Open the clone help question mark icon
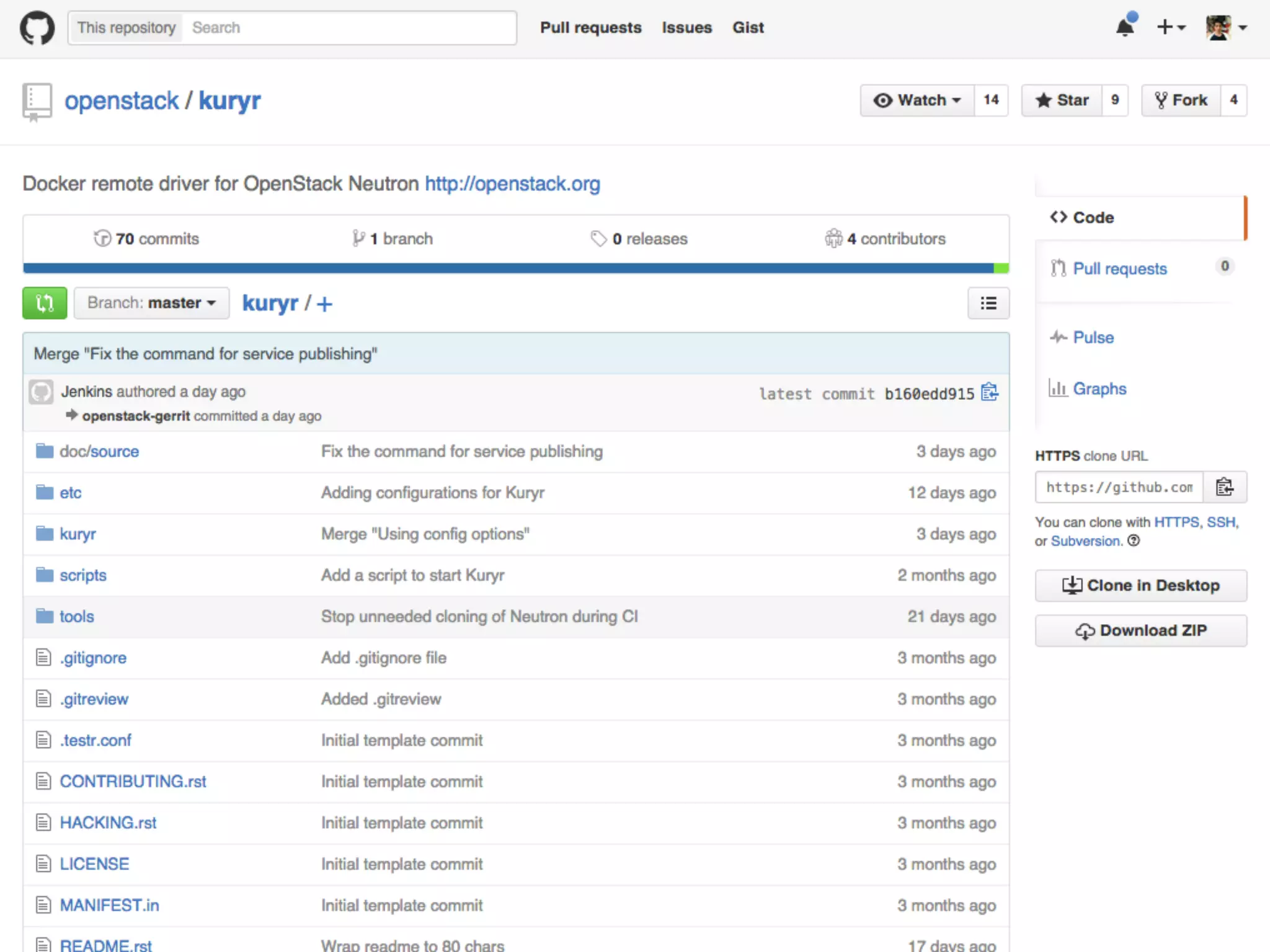 coord(1134,540)
